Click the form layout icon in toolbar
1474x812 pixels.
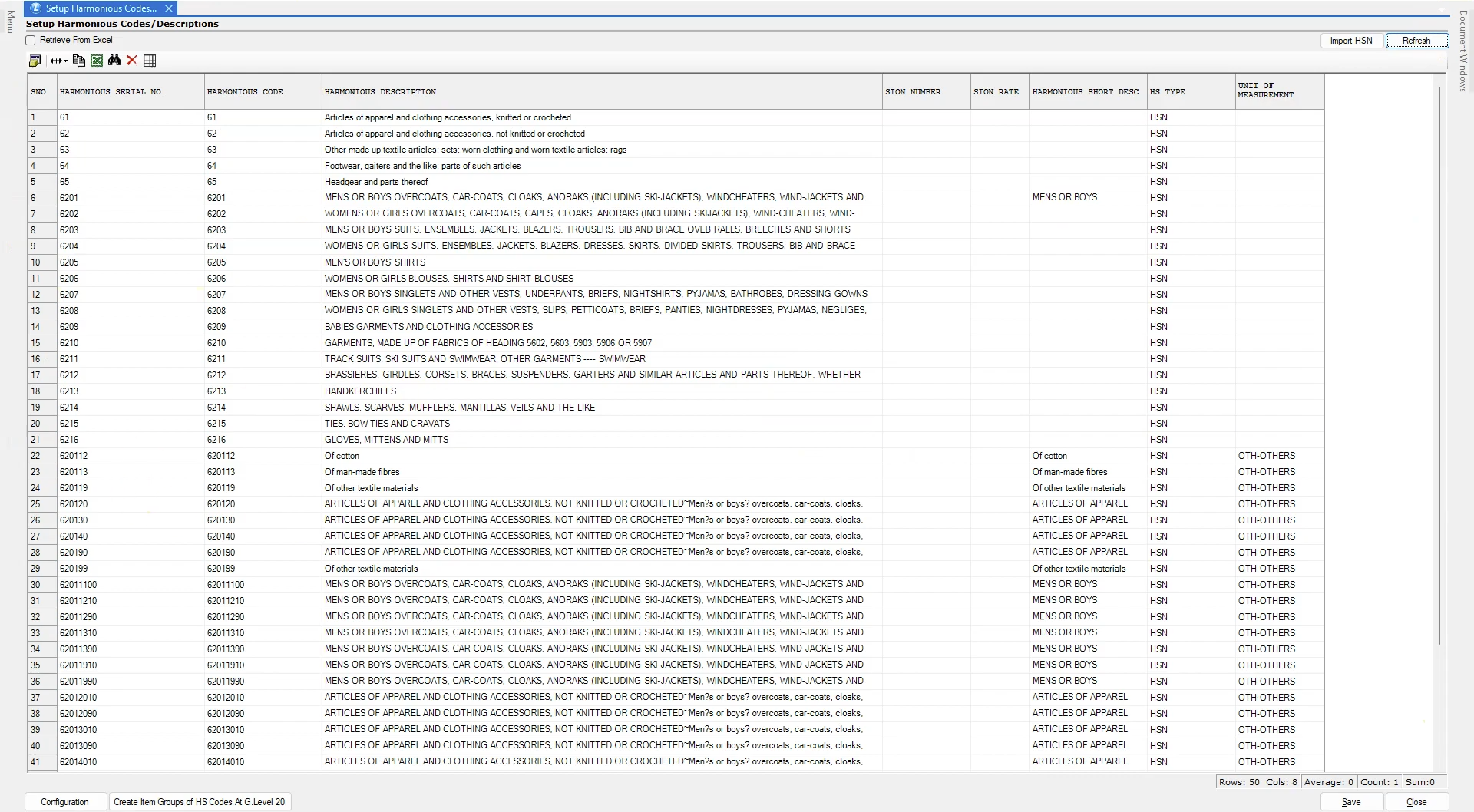[x=35, y=61]
